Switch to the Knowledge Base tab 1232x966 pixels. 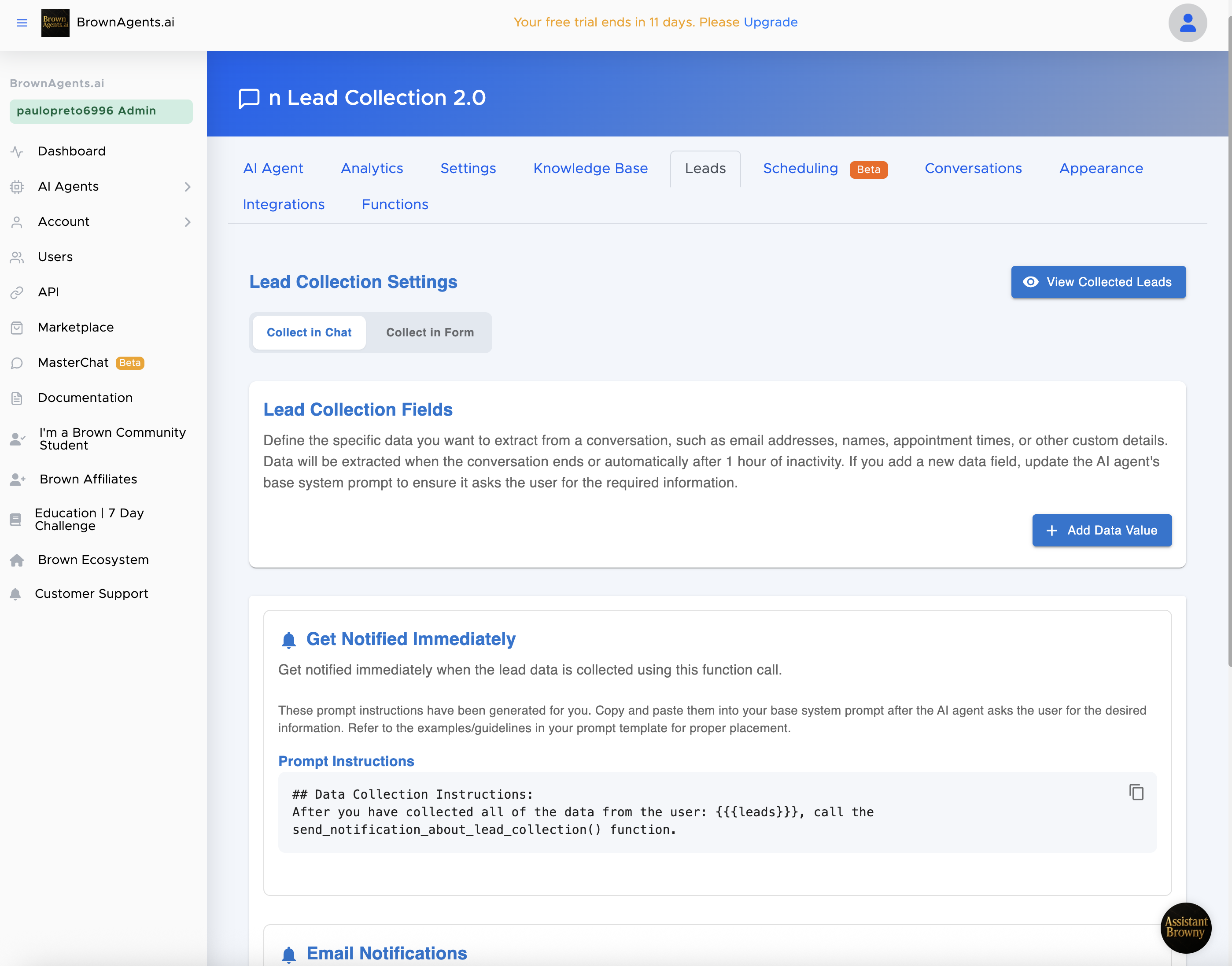(x=590, y=169)
